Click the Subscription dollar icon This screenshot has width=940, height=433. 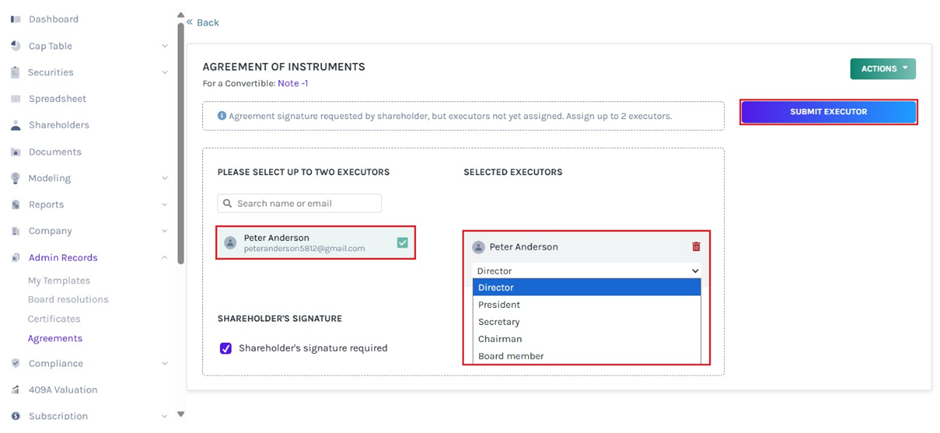point(16,416)
